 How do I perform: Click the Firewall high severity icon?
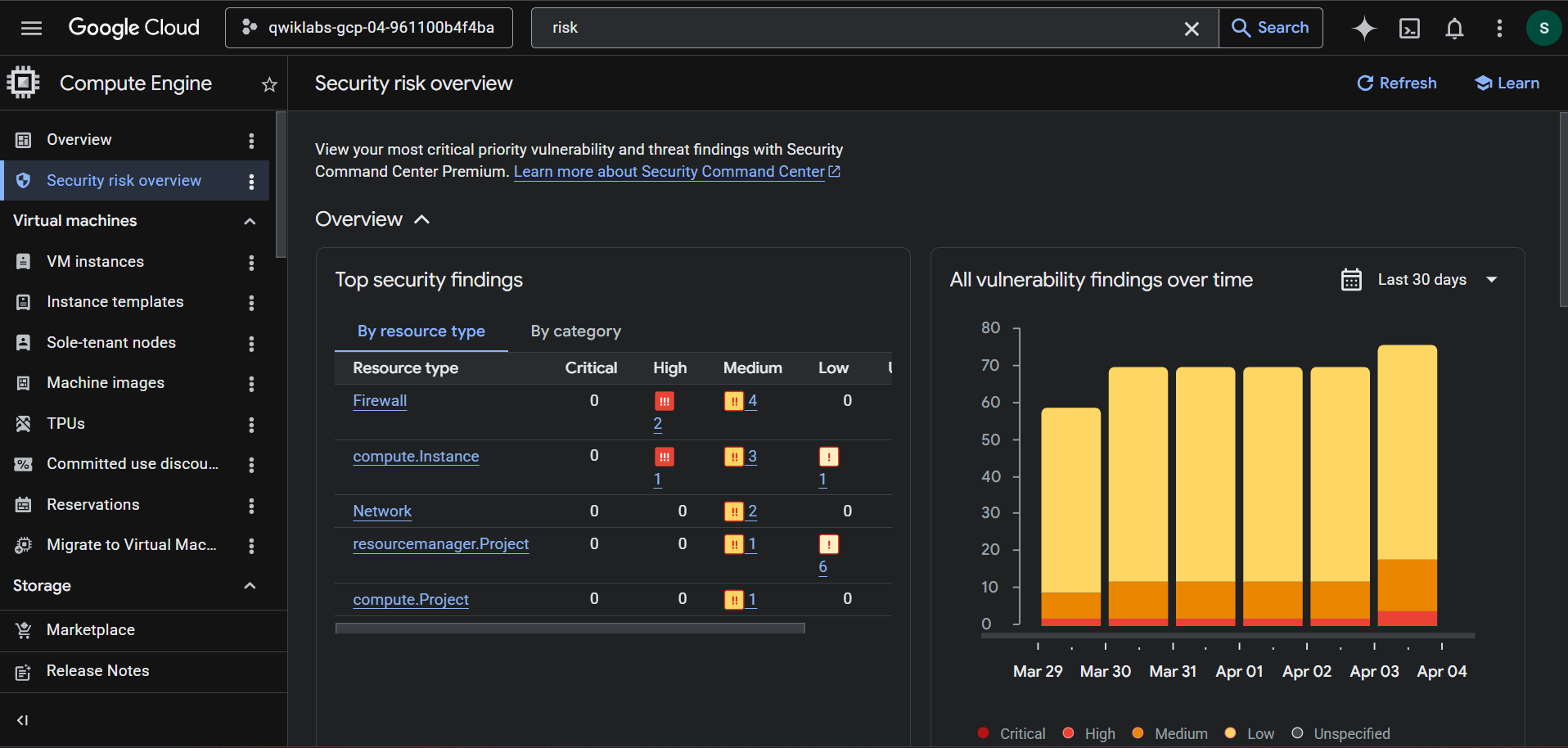pyautogui.click(x=665, y=401)
